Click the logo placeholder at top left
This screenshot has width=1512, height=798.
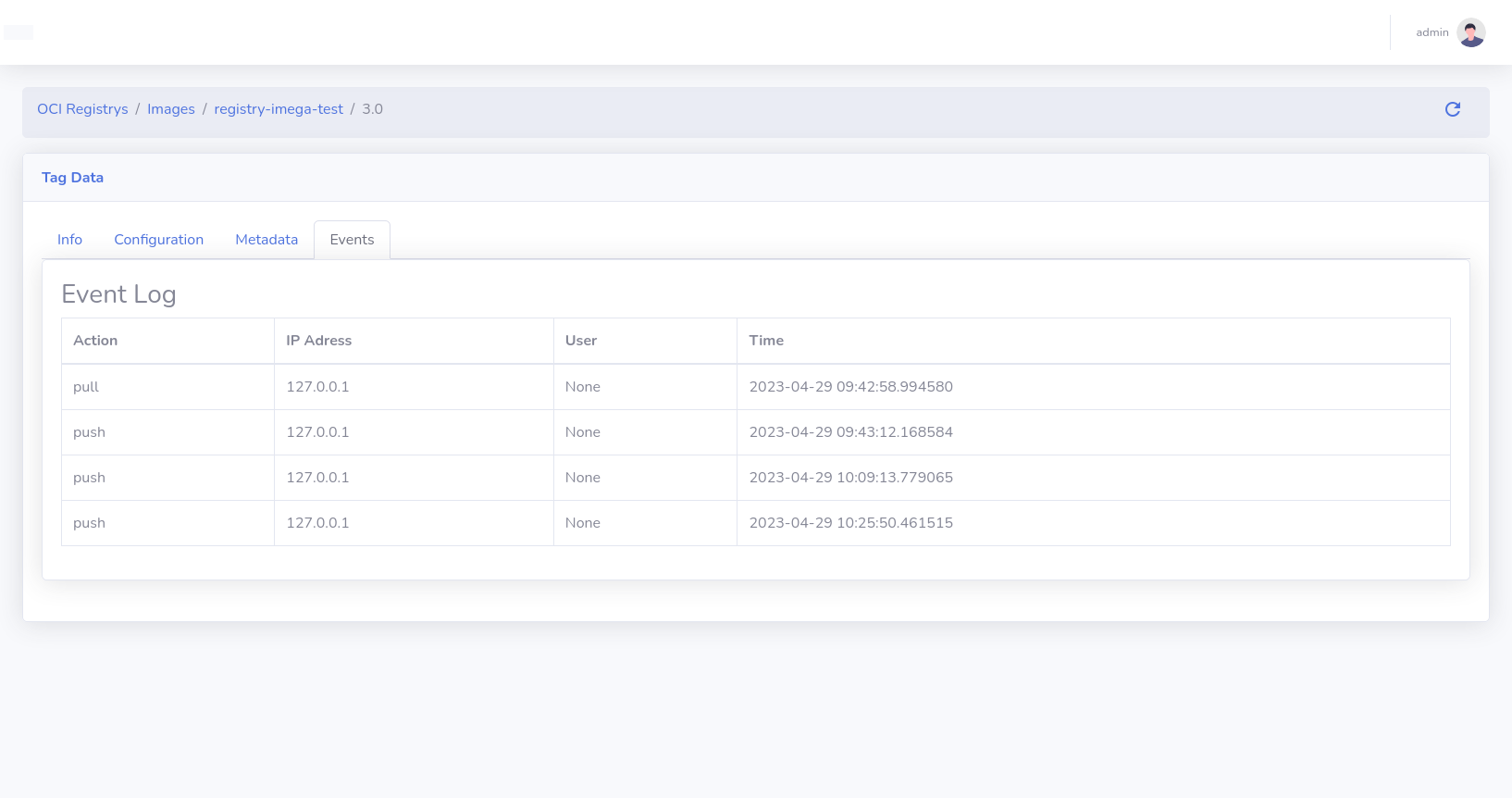[x=19, y=32]
